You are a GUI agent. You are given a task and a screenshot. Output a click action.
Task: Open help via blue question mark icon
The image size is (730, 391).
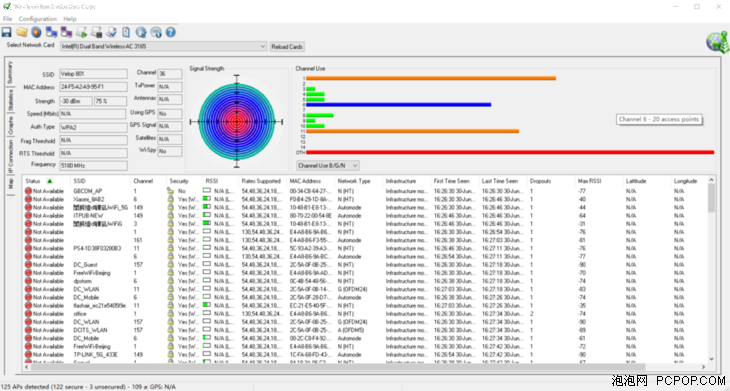[x=171, y=32]
